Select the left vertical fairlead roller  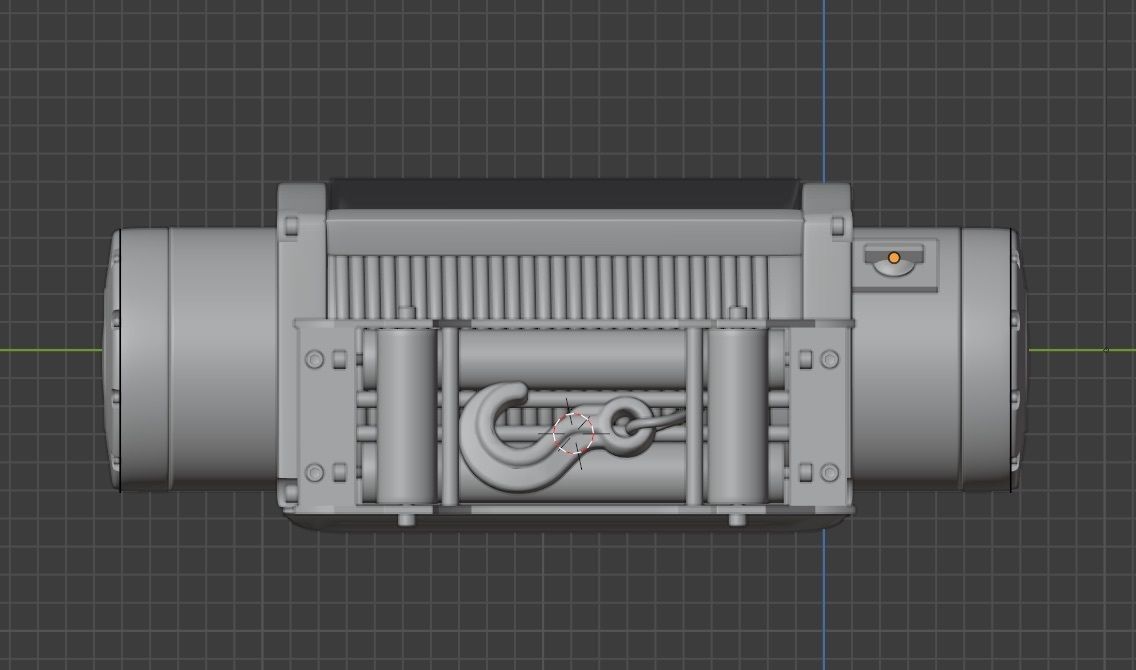(x=406, y=415)
